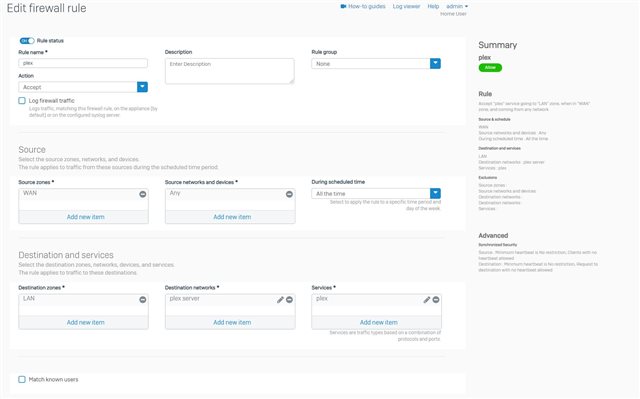Image resolution: width=640 pixels, height=399 pixels.
Task: Click the Source section heading
Action: (32, 150)
